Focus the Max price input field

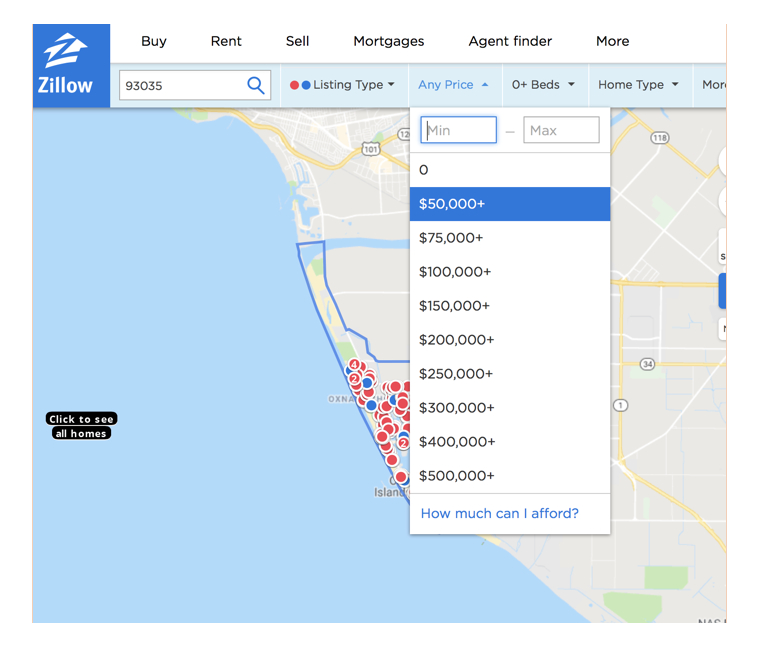pyautogui.click(x=561, y=130)
